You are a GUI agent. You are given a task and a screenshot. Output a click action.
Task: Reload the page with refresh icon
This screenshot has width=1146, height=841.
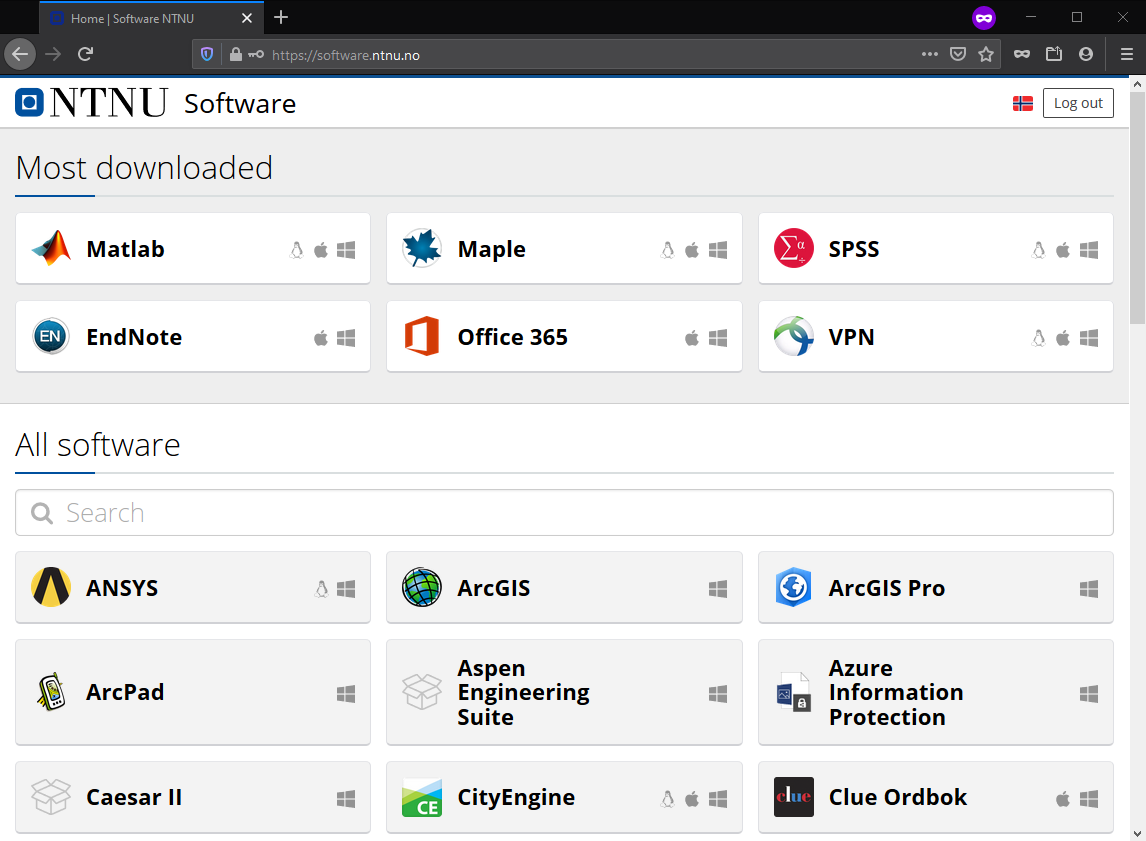[x=86, y=54]
